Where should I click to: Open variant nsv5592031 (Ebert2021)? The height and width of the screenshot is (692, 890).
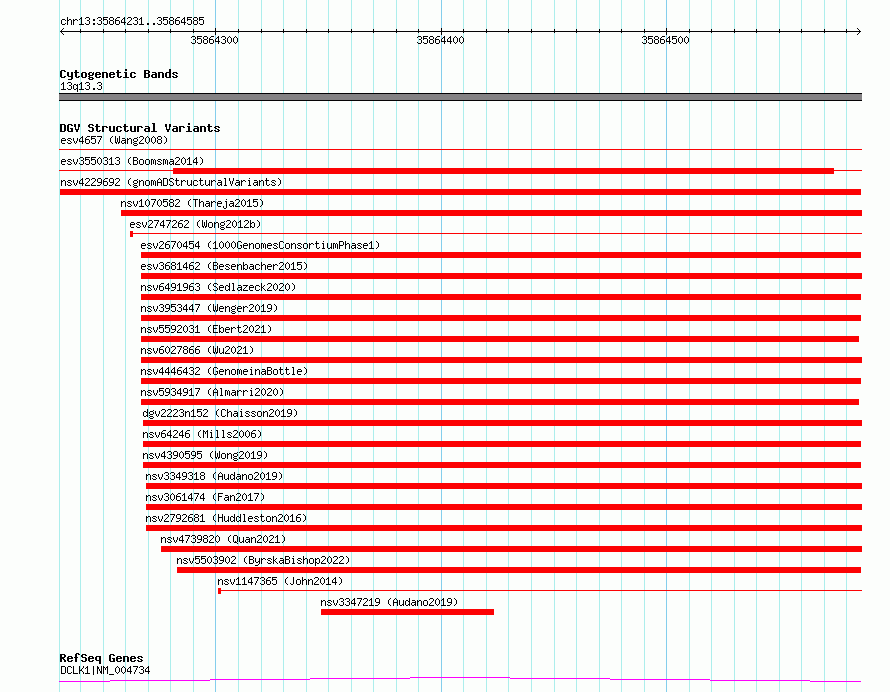(x=206, y=329)
